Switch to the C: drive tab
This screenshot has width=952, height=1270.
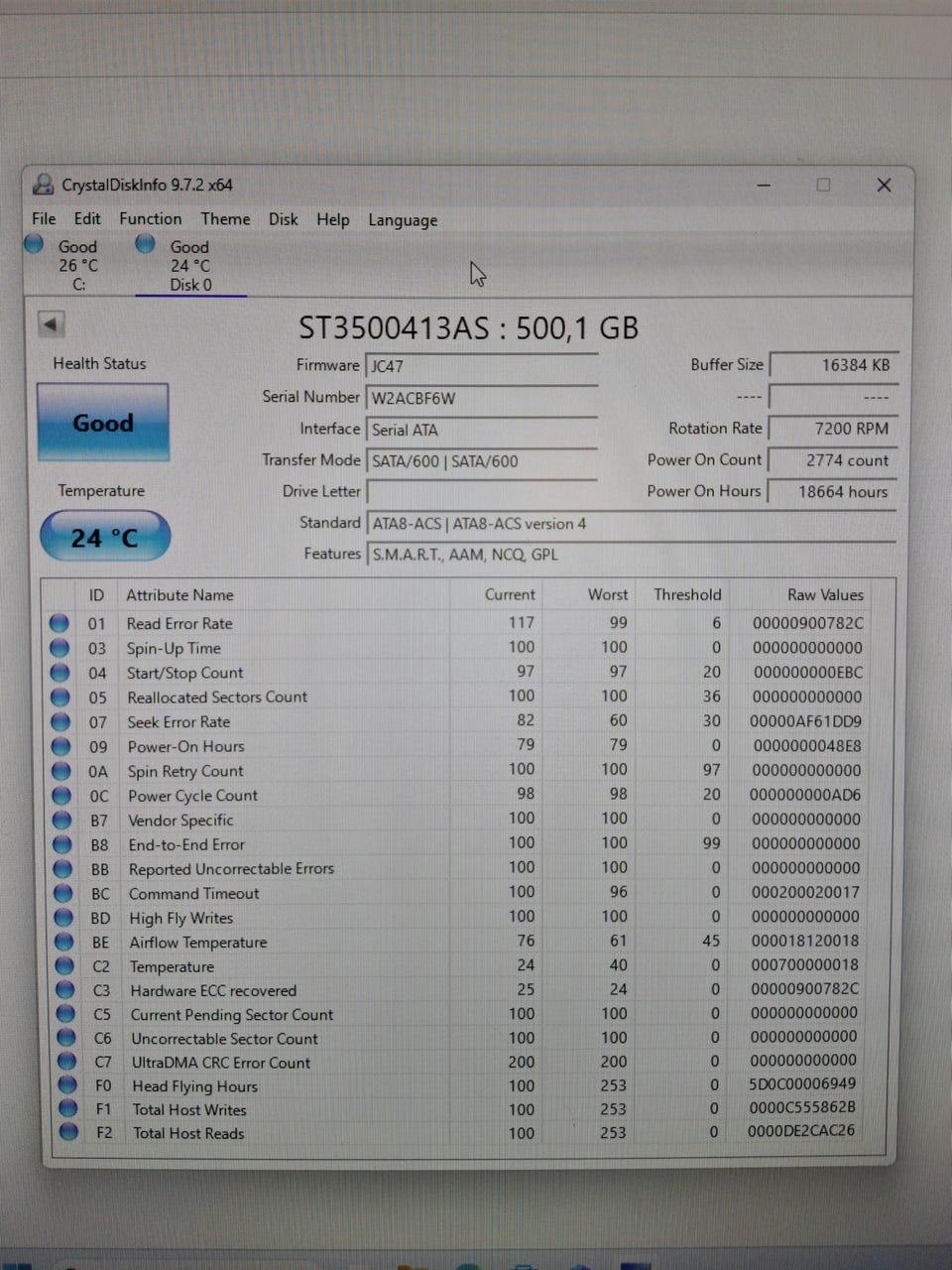point(77,266)
